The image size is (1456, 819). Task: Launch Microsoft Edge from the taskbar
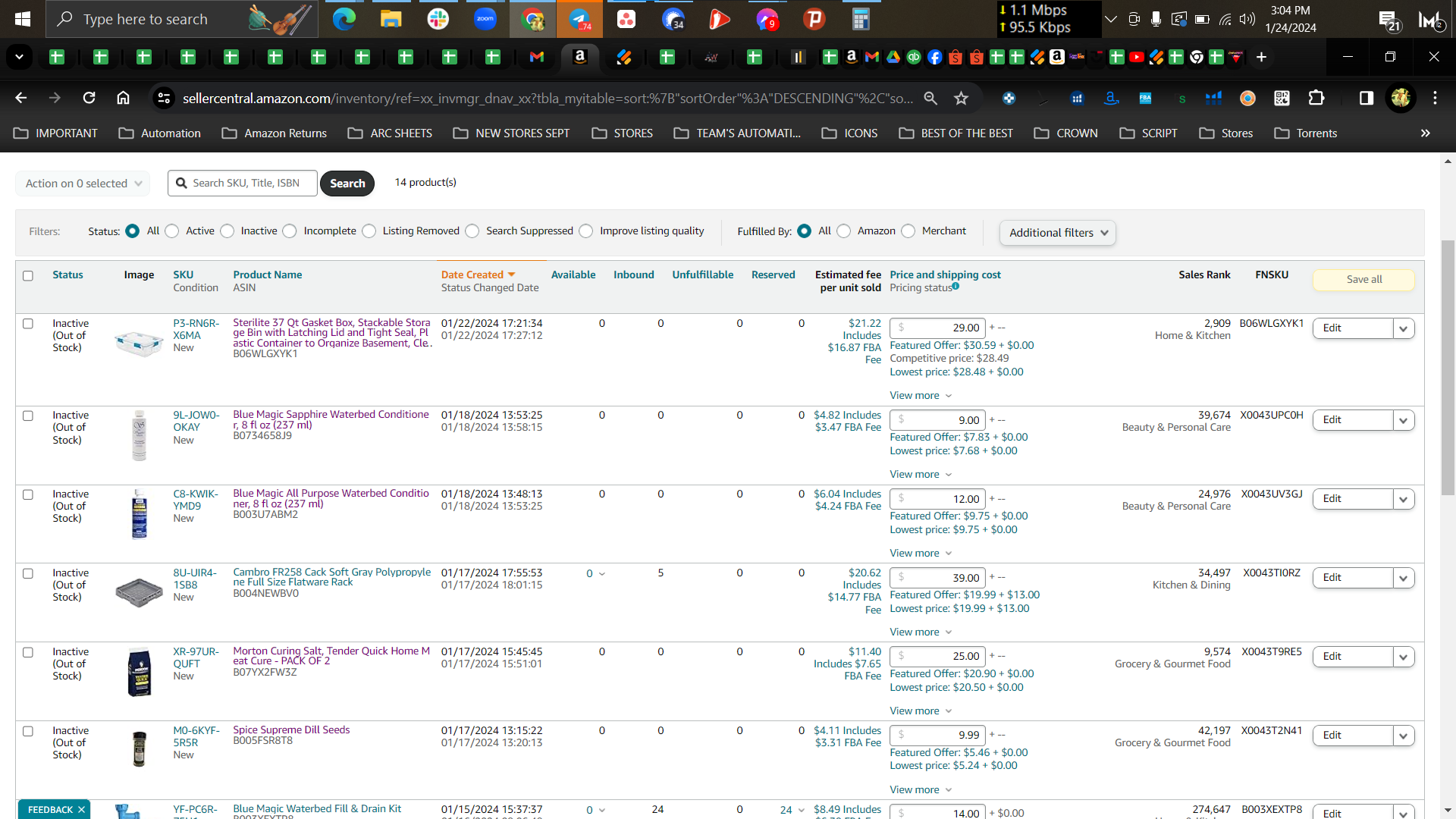[344, 19]
